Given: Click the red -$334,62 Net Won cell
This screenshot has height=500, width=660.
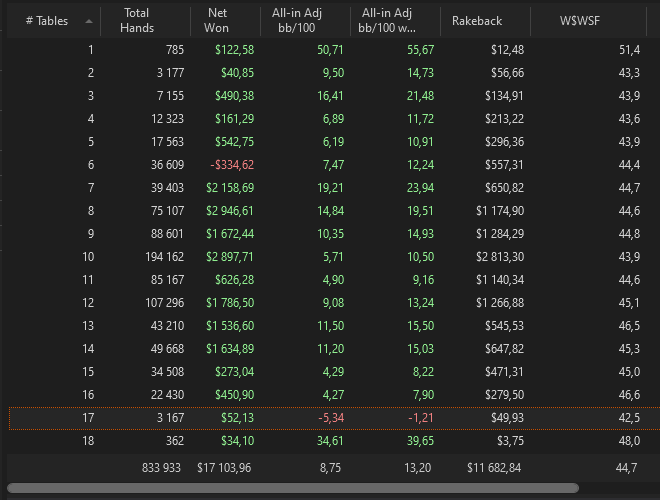Looking at the screenshot, I should point(232,164).
